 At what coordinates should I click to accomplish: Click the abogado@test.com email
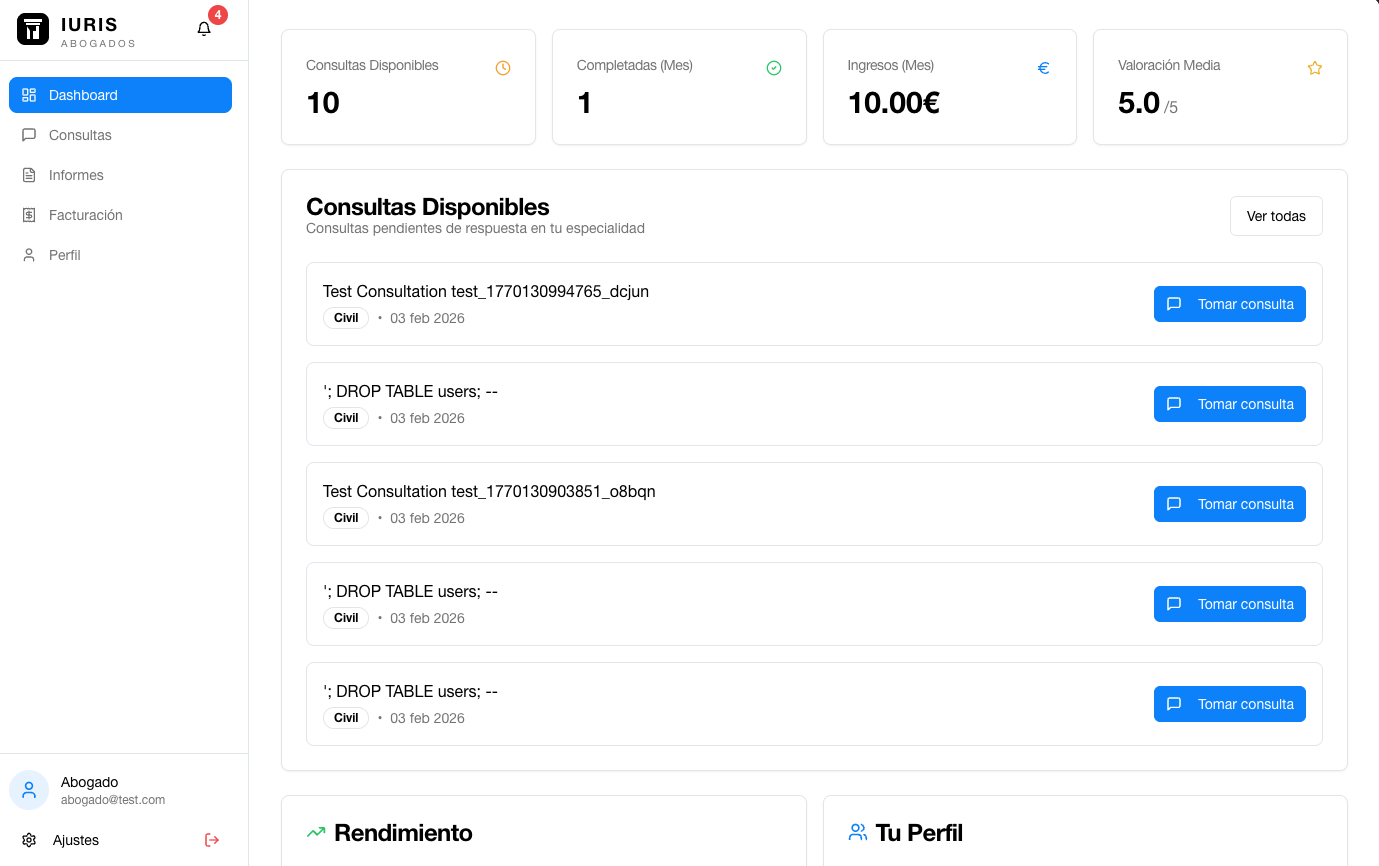(x=113, y=800)
